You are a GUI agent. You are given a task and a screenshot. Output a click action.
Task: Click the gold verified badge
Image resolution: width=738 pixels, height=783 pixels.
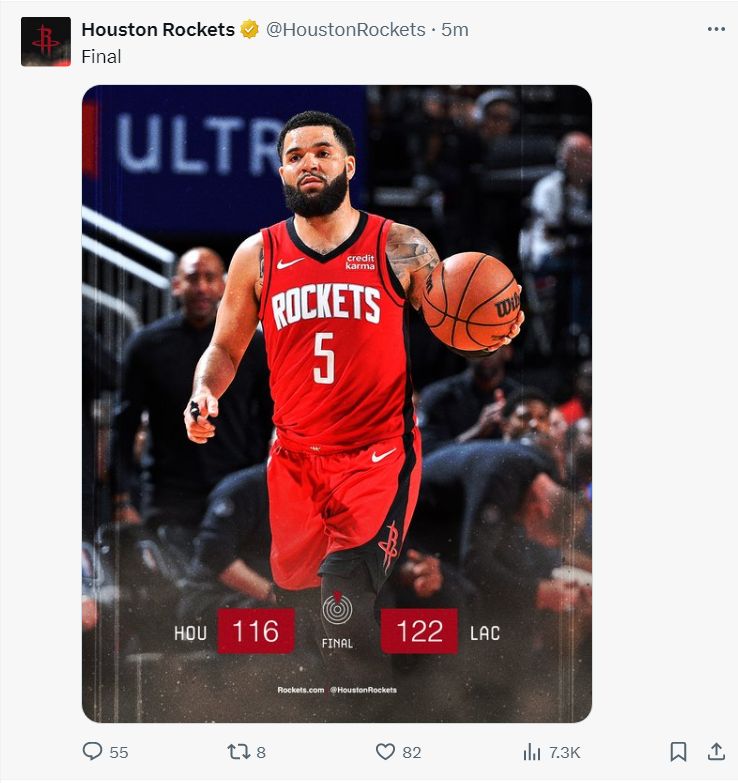click(250, 30)
